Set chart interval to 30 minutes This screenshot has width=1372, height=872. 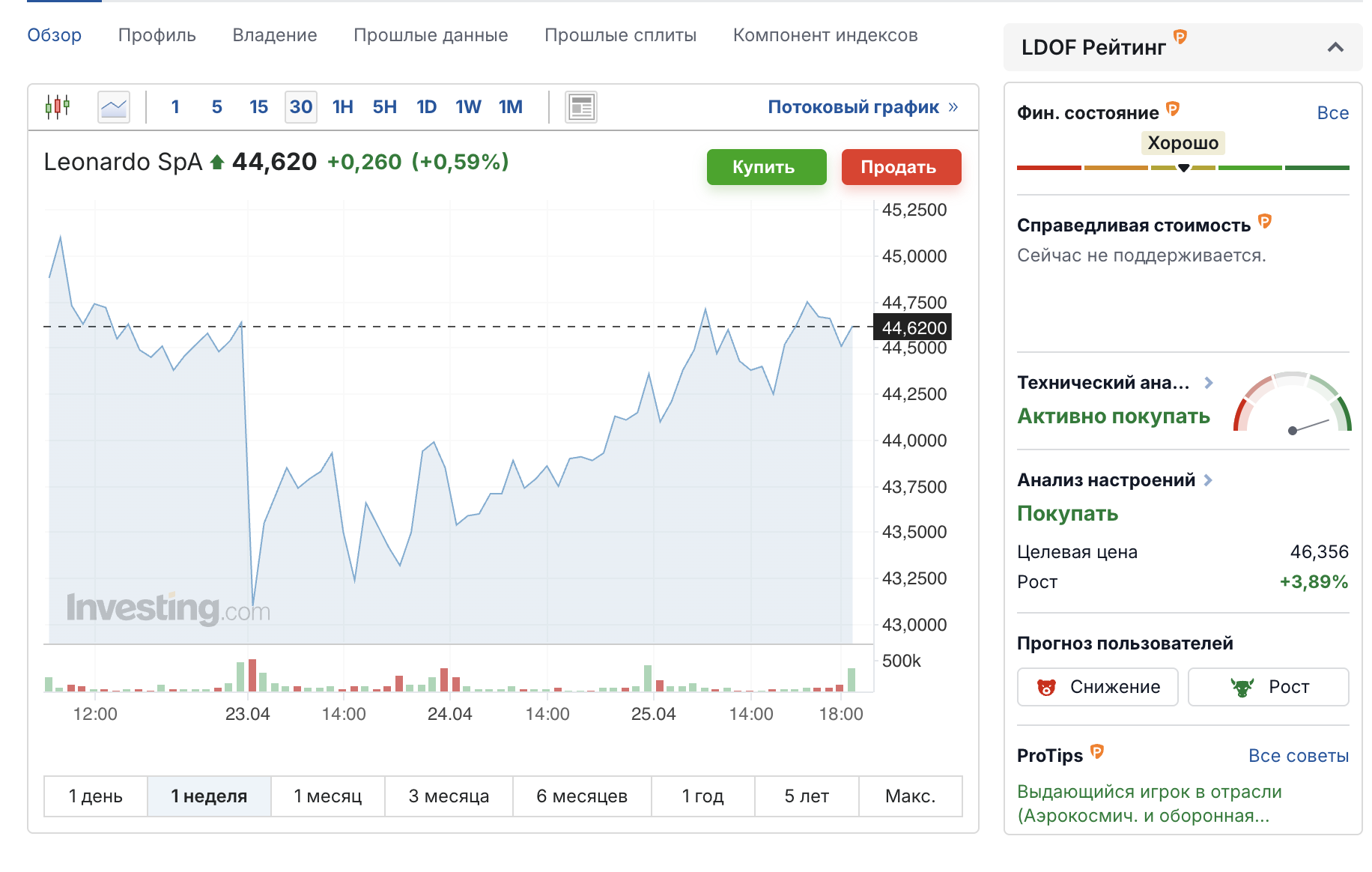pyautogui.click(x=301, y=107)
